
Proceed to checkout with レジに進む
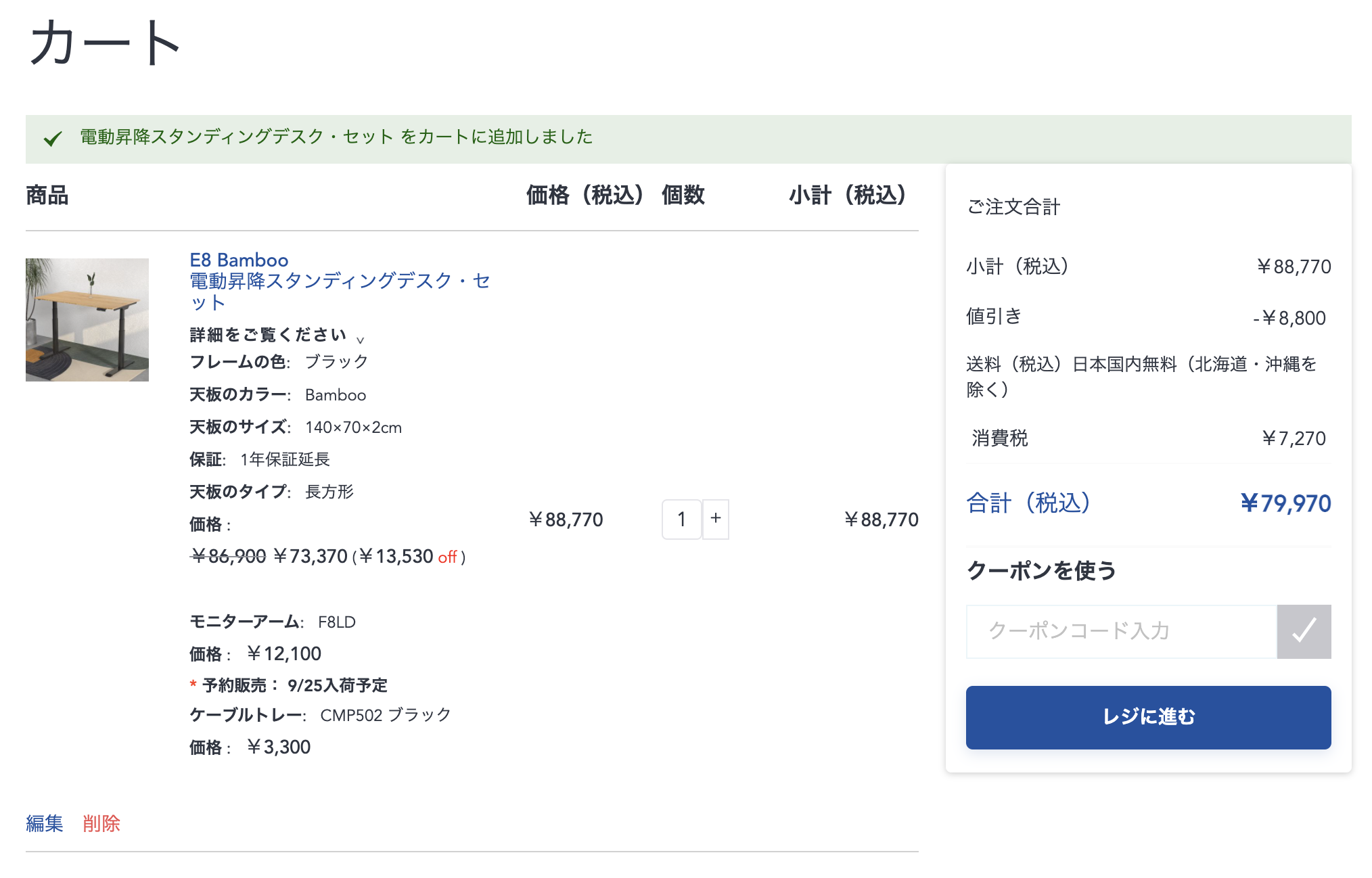(1147, 717)
